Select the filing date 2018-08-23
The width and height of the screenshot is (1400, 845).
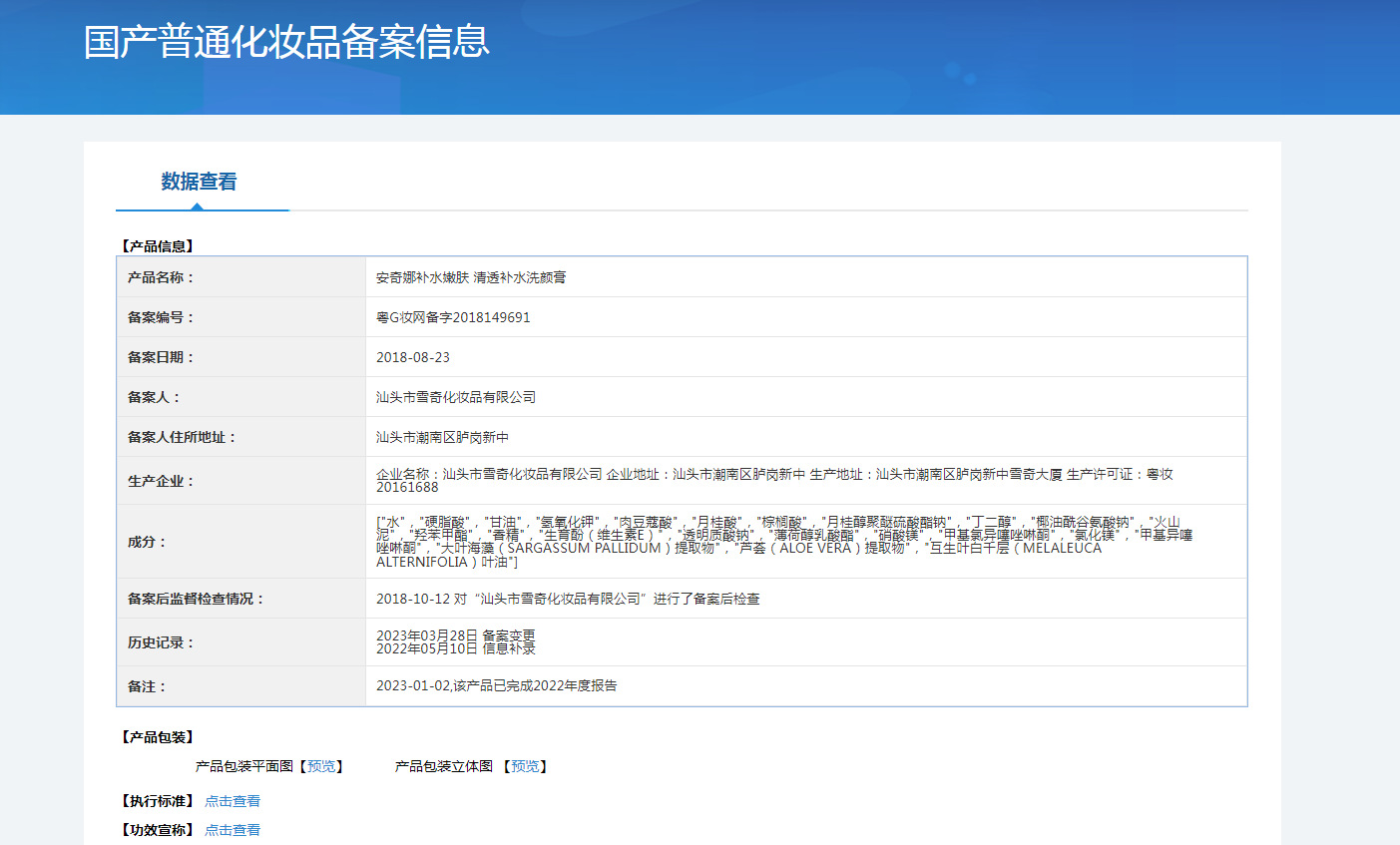[x=413, y=357]
